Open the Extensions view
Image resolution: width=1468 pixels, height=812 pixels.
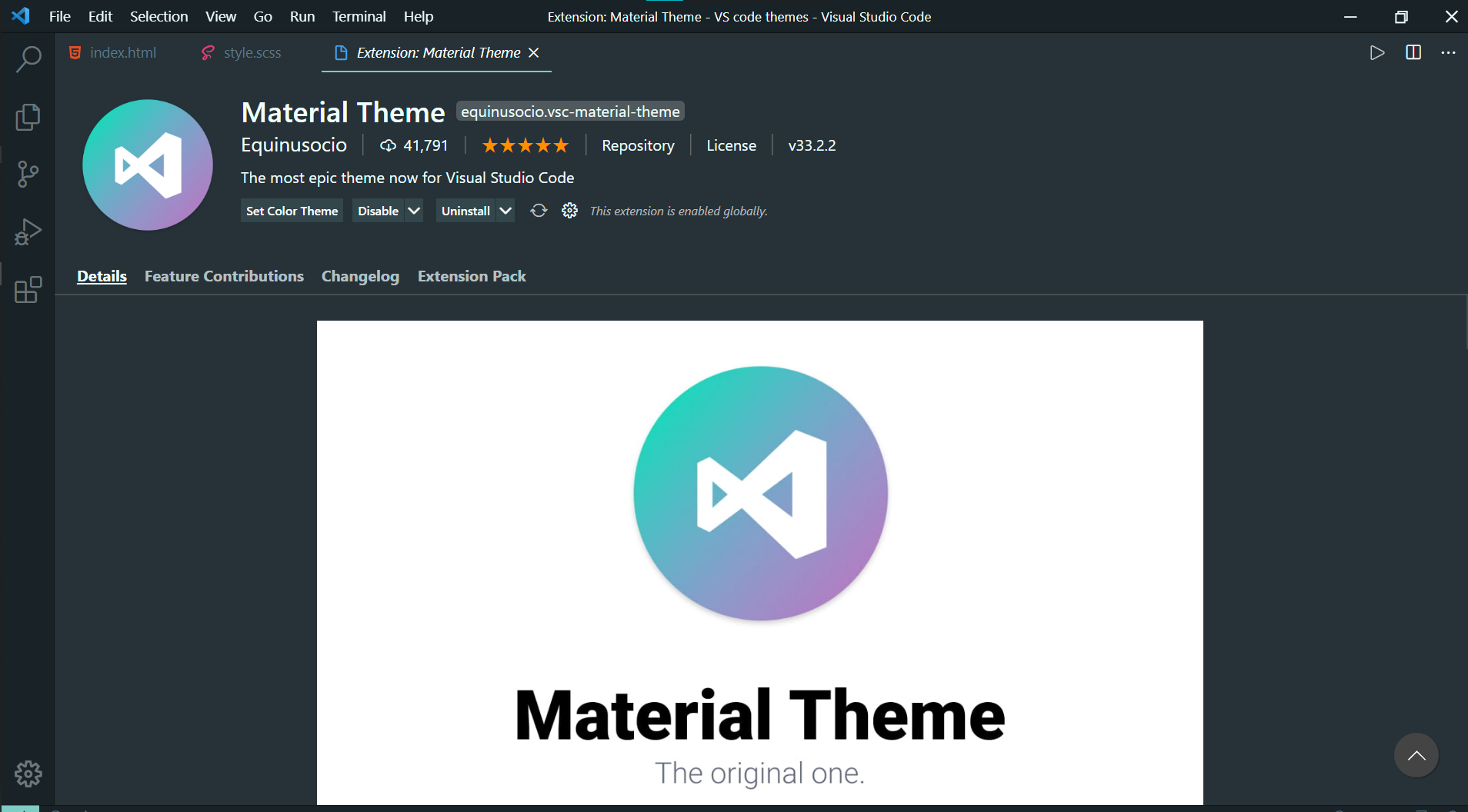28,290
